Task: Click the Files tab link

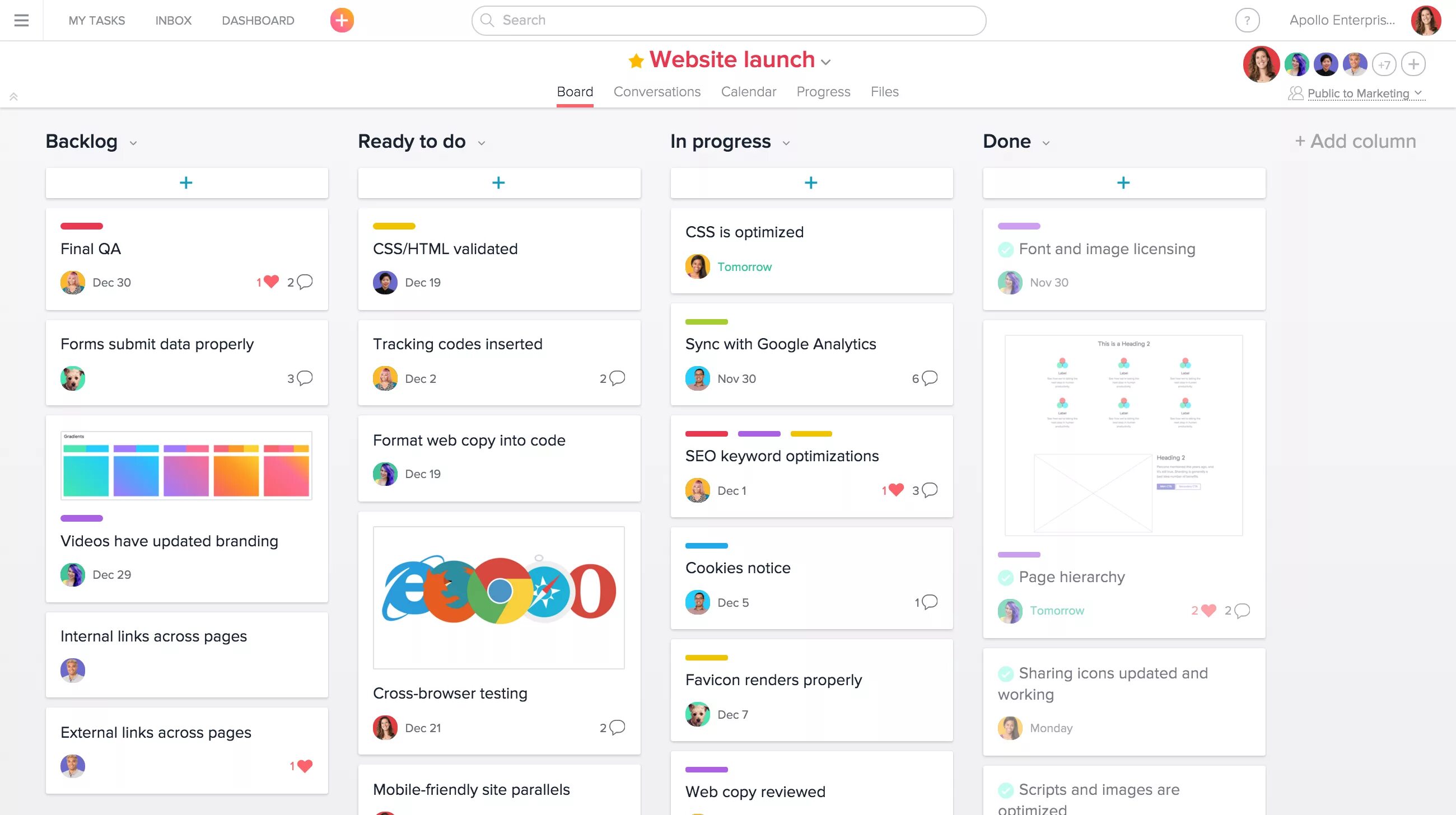Action: pyautogui.click(x=885, y=91)
